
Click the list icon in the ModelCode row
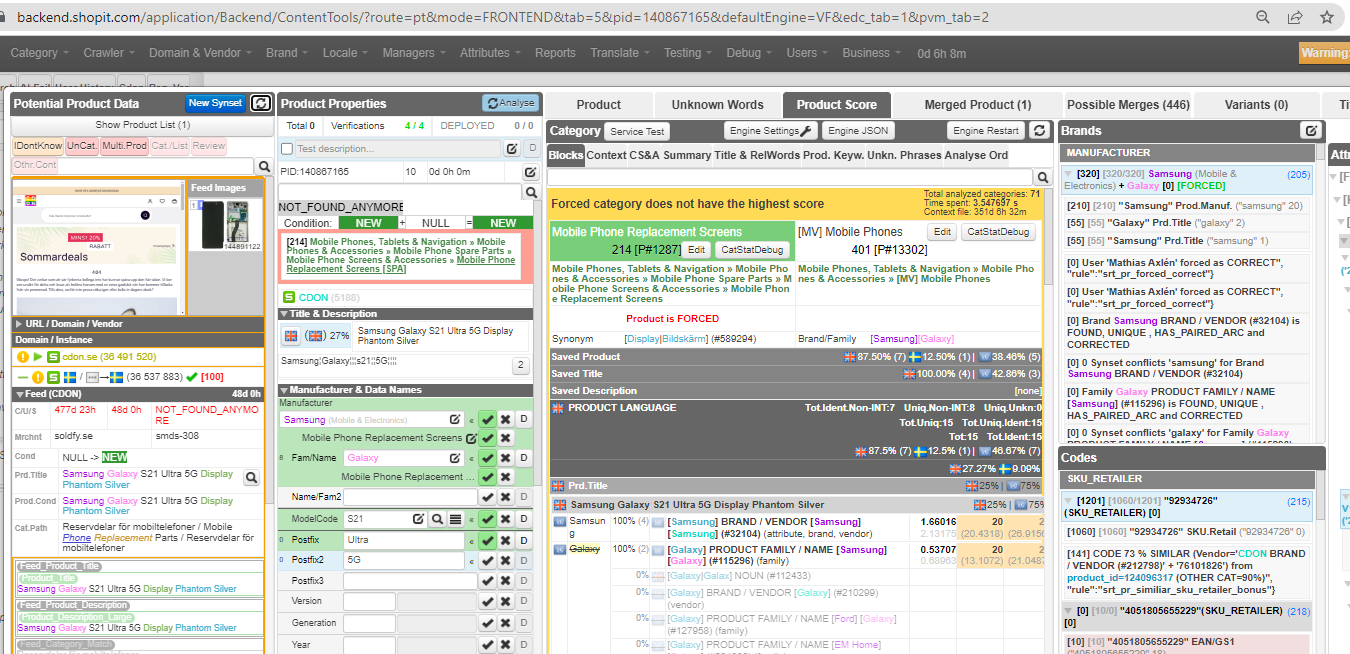(455, 519)
